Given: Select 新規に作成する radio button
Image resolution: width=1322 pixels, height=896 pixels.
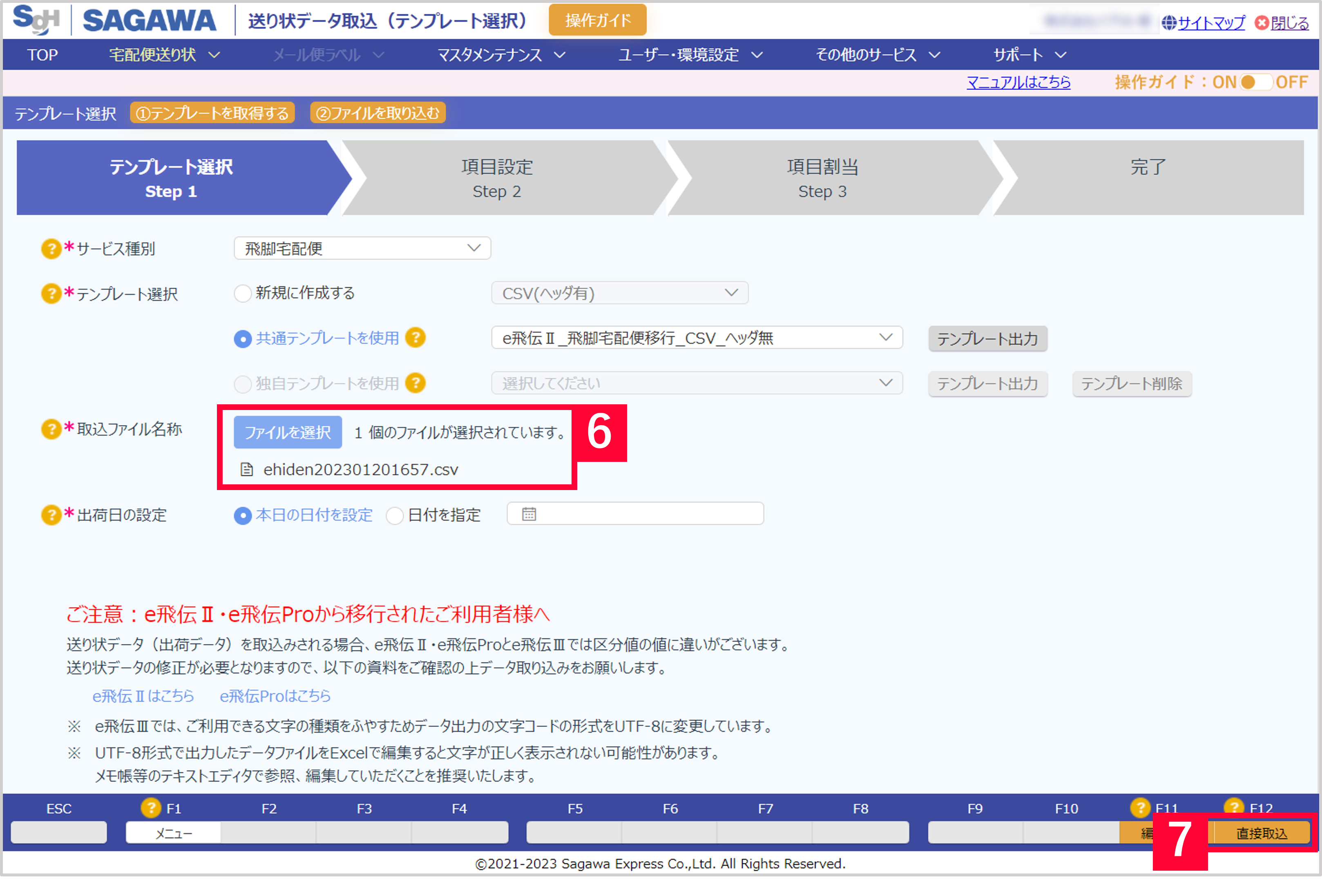Looking at the screenshot, I should pyautogui.click(x=243, y=293).
